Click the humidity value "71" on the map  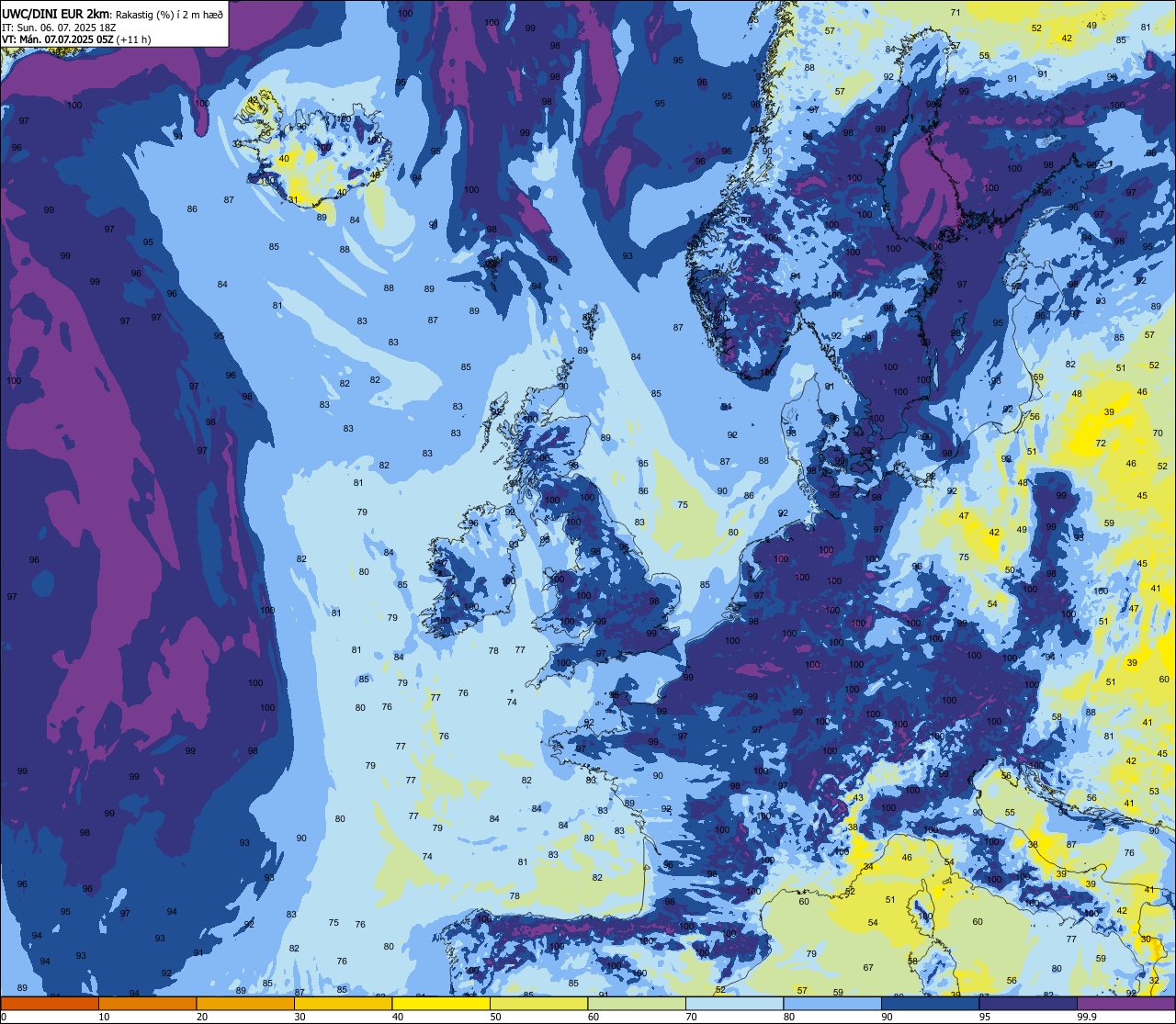tap(955, 12)
